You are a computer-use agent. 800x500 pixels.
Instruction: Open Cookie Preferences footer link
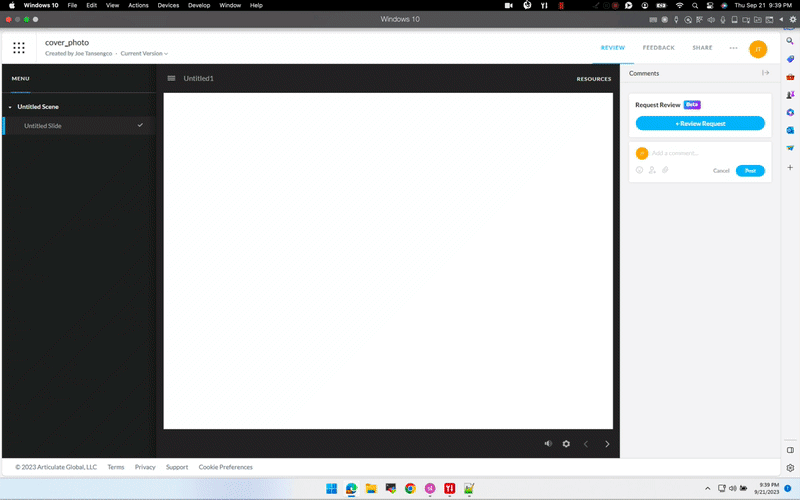(226, 467)
